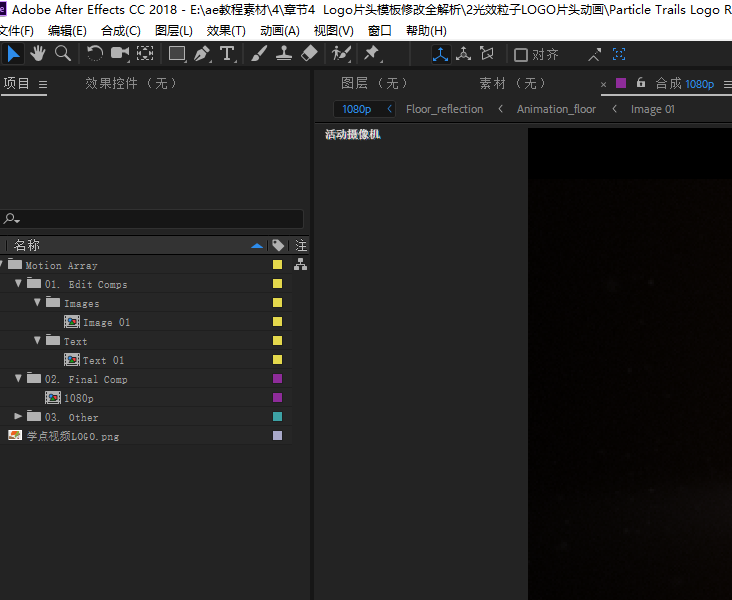Screen dimensions: 732x600
Task: Open the 合成(C) menu
Action: pos(121,31)
